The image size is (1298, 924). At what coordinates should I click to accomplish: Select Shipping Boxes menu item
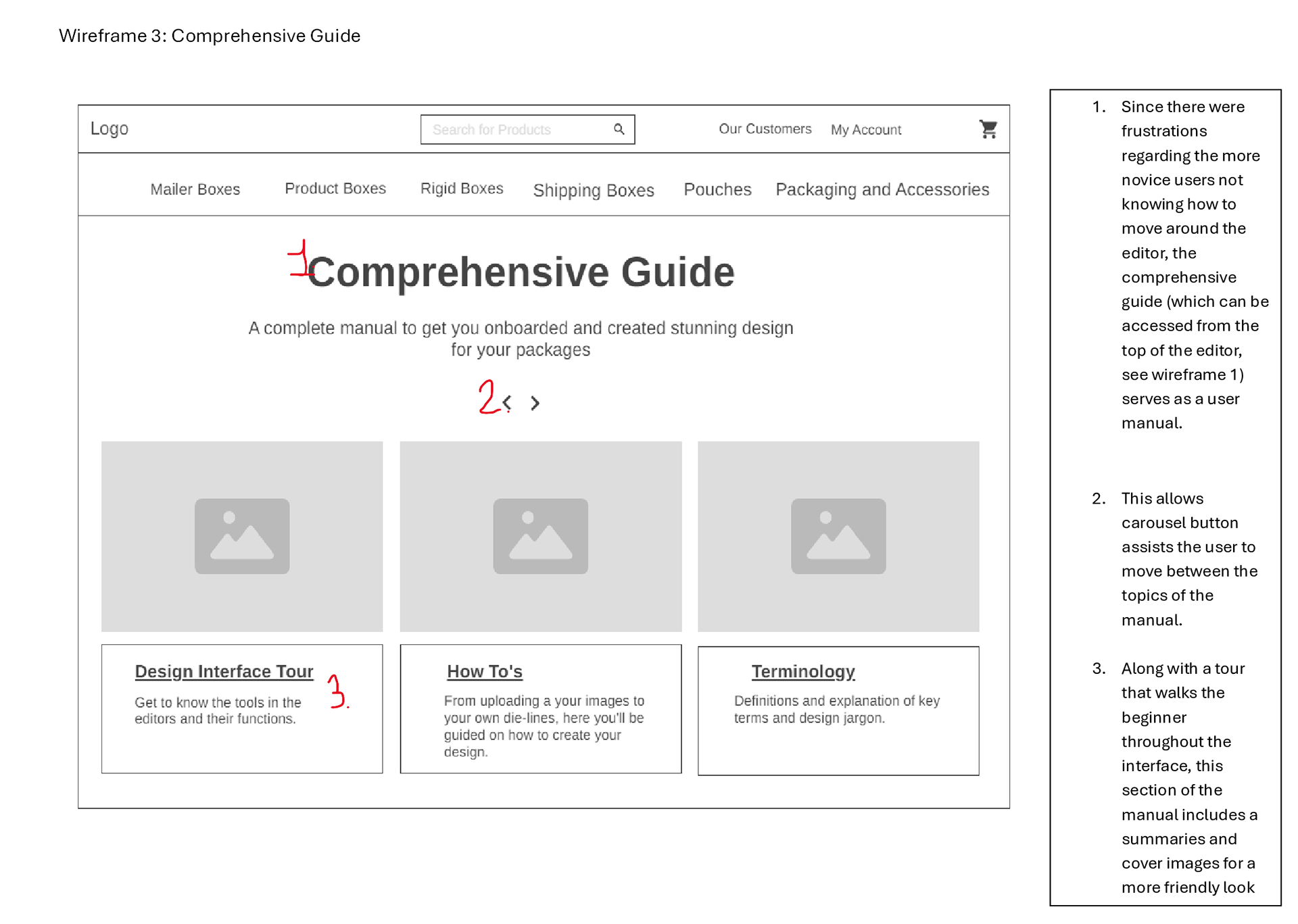[594, 191]
